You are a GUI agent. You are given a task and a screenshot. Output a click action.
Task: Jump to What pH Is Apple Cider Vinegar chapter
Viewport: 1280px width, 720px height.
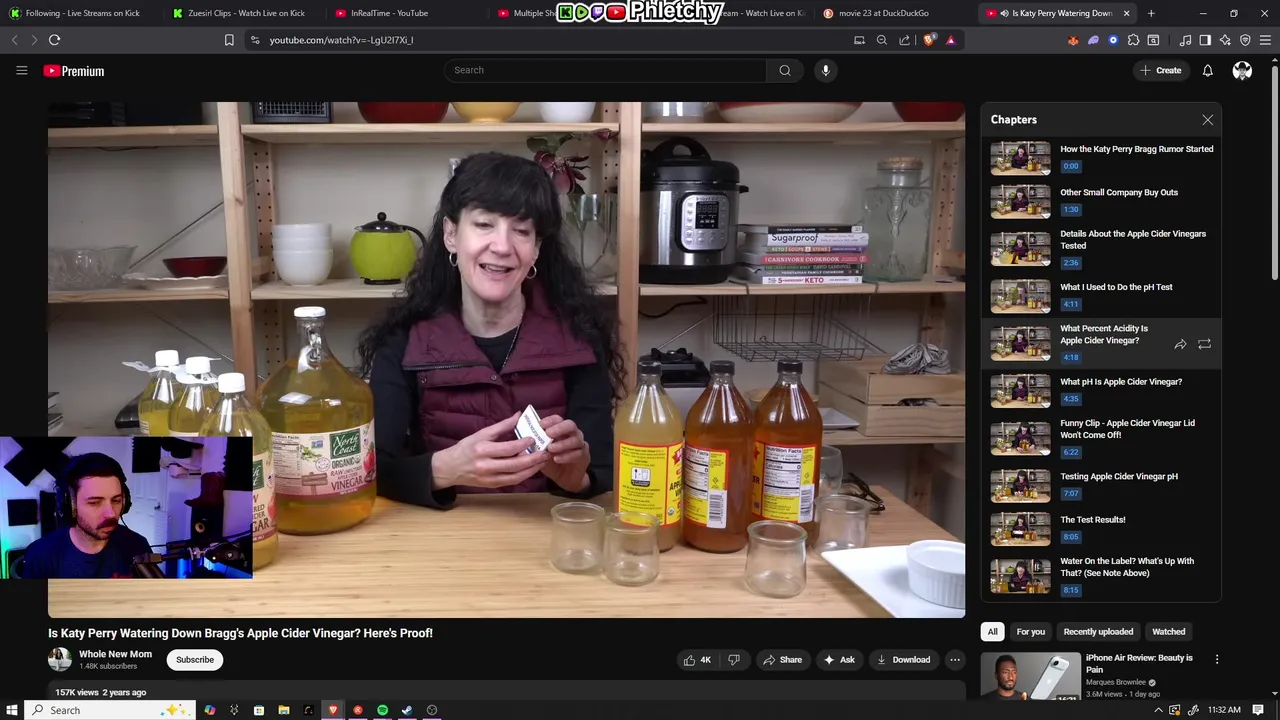(x=1101, y=392)
